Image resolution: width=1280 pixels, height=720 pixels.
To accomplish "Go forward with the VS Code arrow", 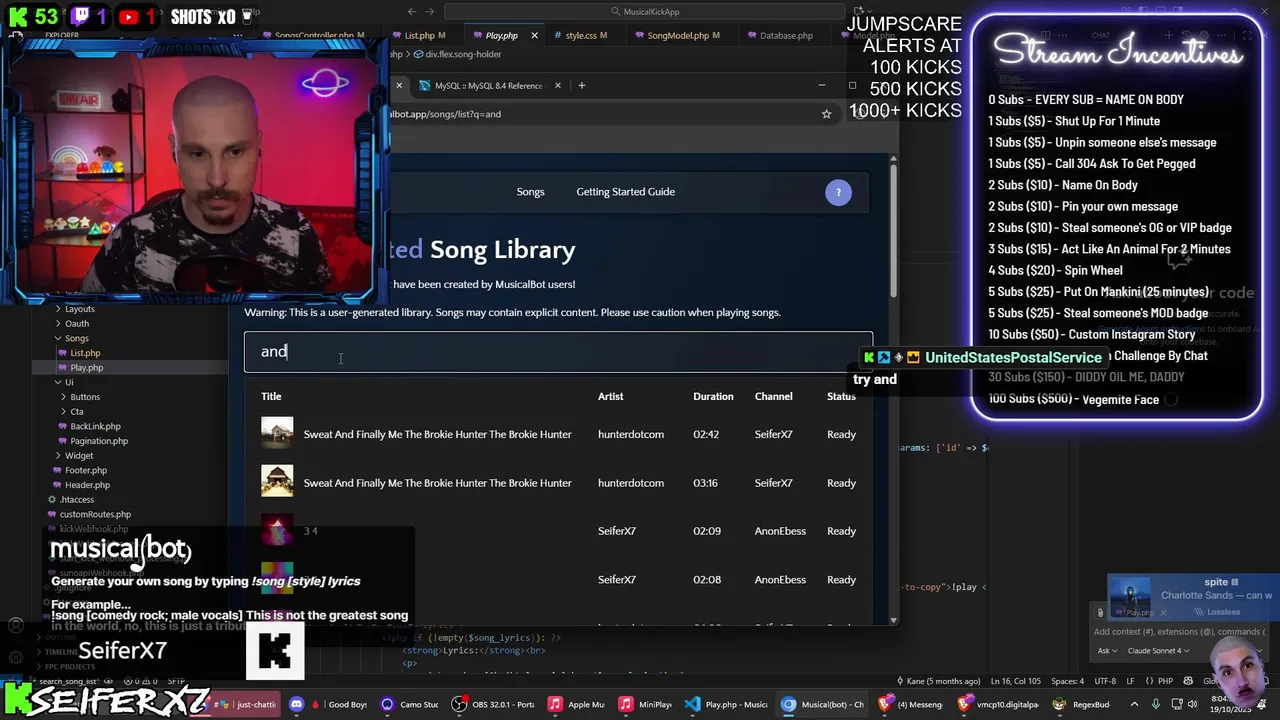I will coord(430,12).
